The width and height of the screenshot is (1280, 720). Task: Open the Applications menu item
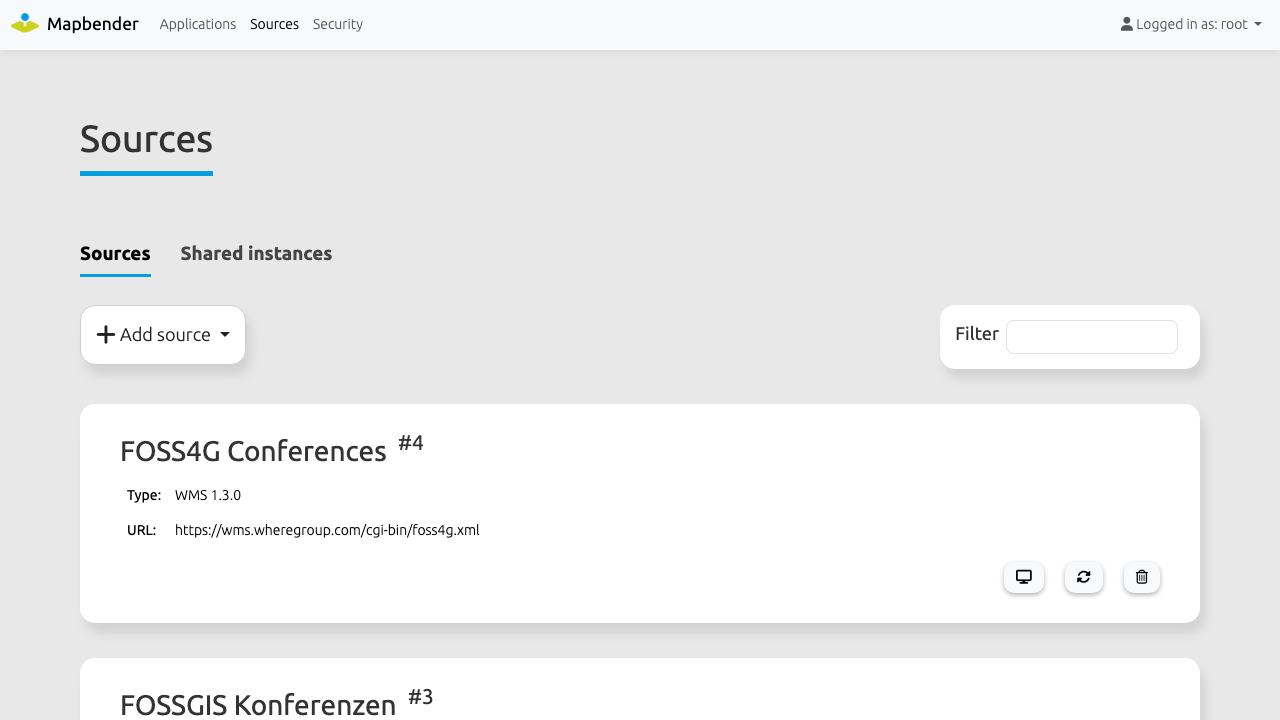point(198,24)
